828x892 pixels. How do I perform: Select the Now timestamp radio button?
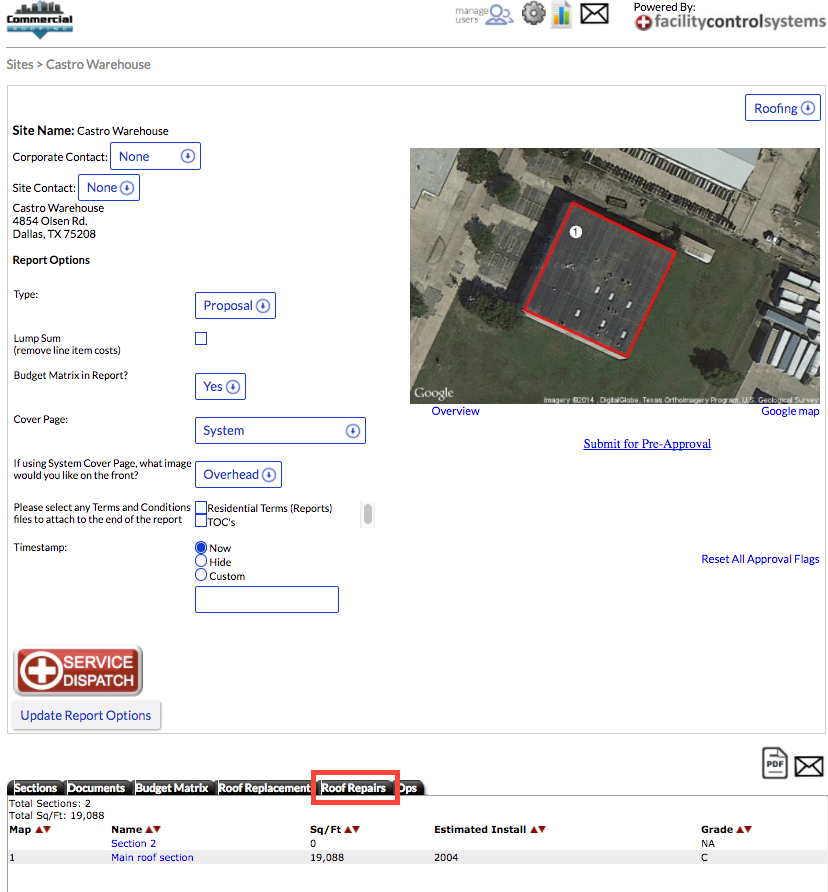point(201,547)
